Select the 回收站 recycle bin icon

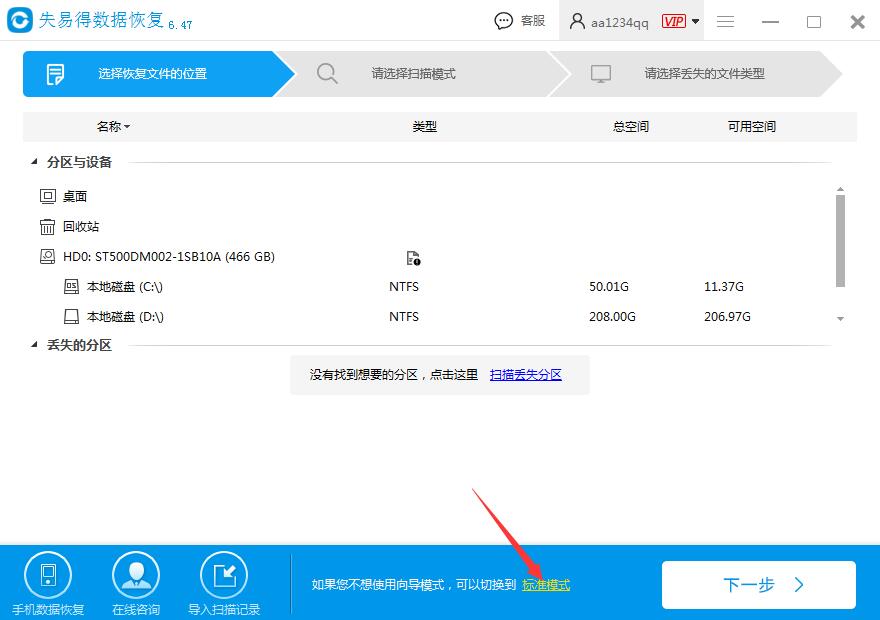click(x=47, y=226)
